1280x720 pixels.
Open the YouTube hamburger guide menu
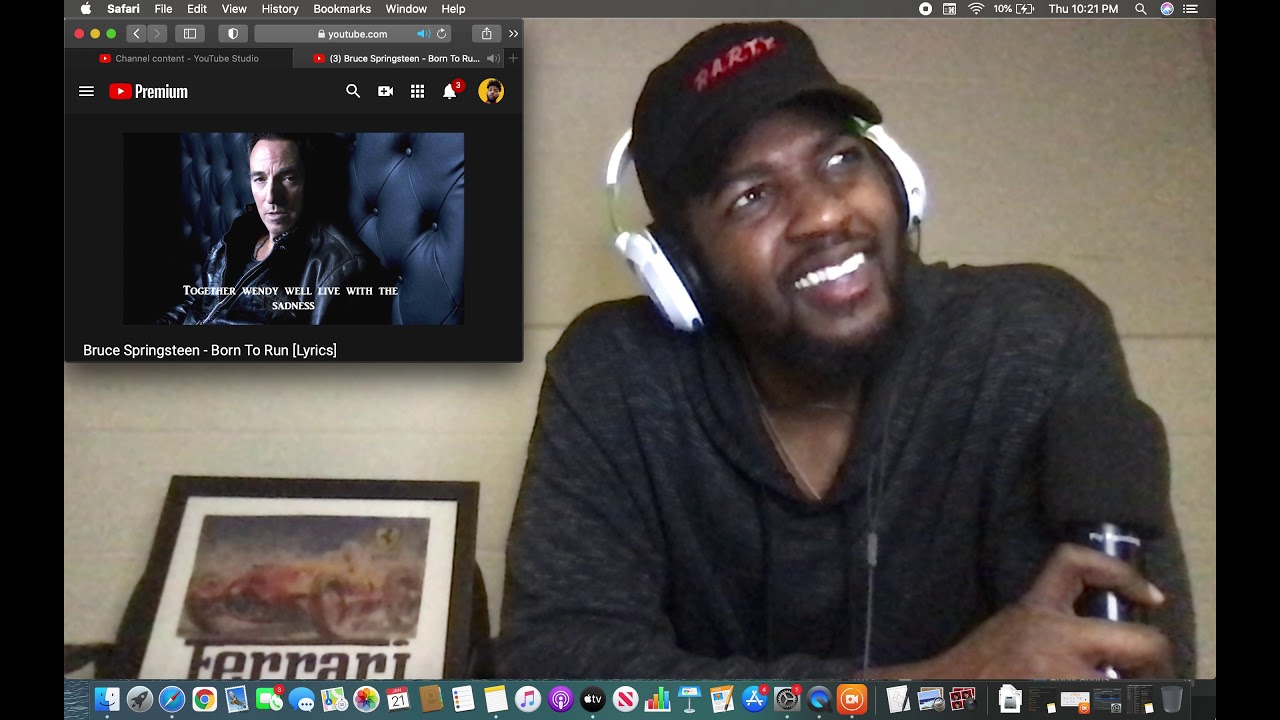[x=86, y=91]
